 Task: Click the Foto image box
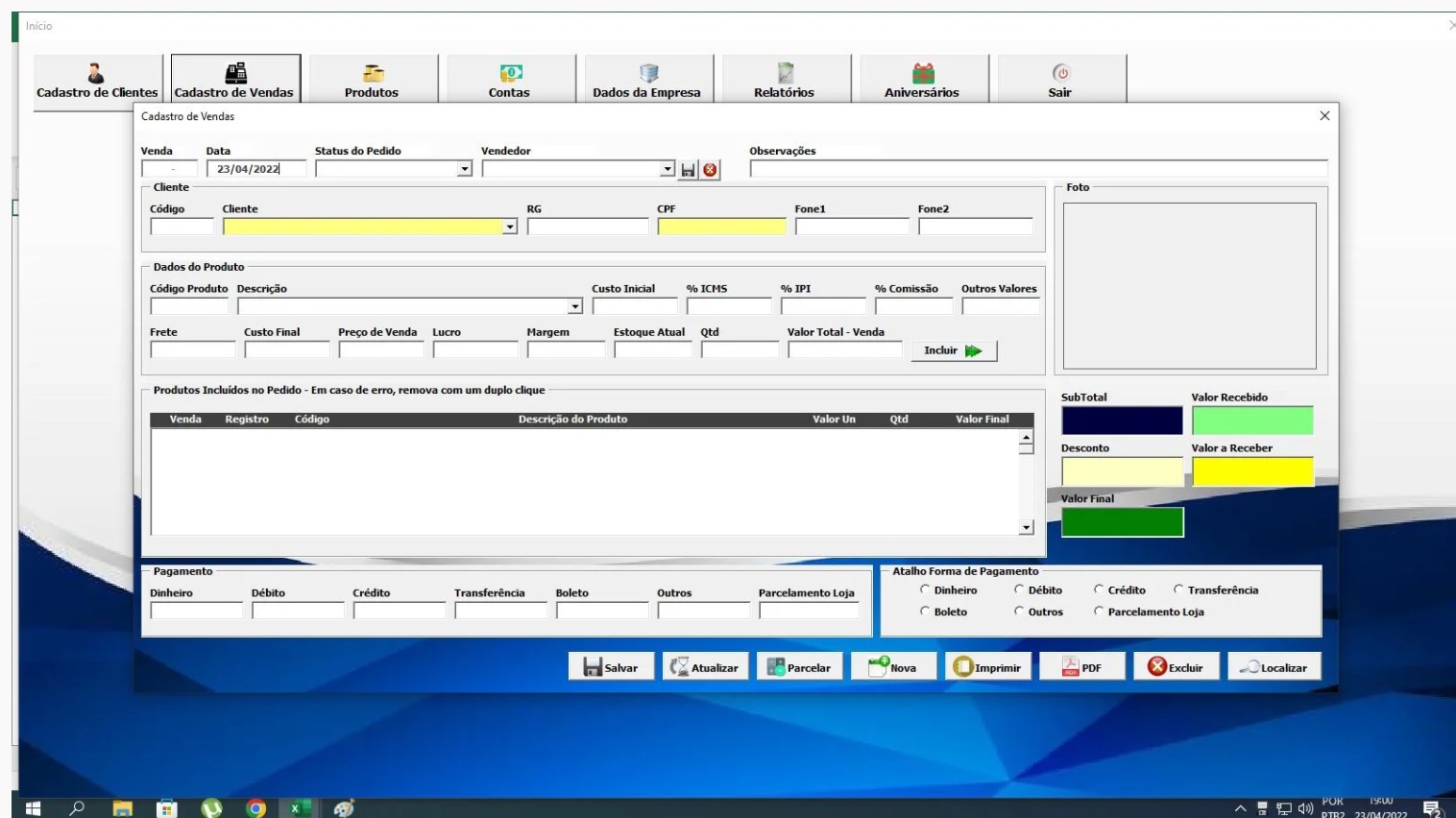(x=1190, y=285)
